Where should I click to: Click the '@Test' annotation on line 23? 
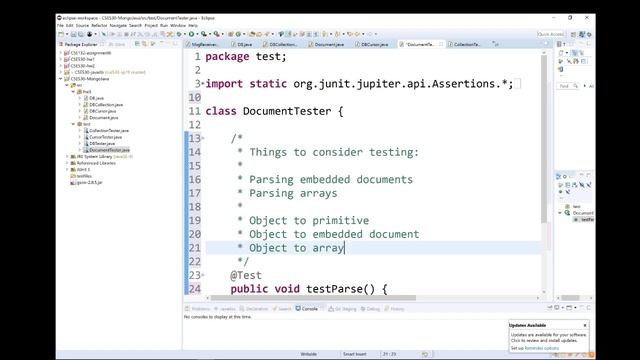tap(246, 276)
